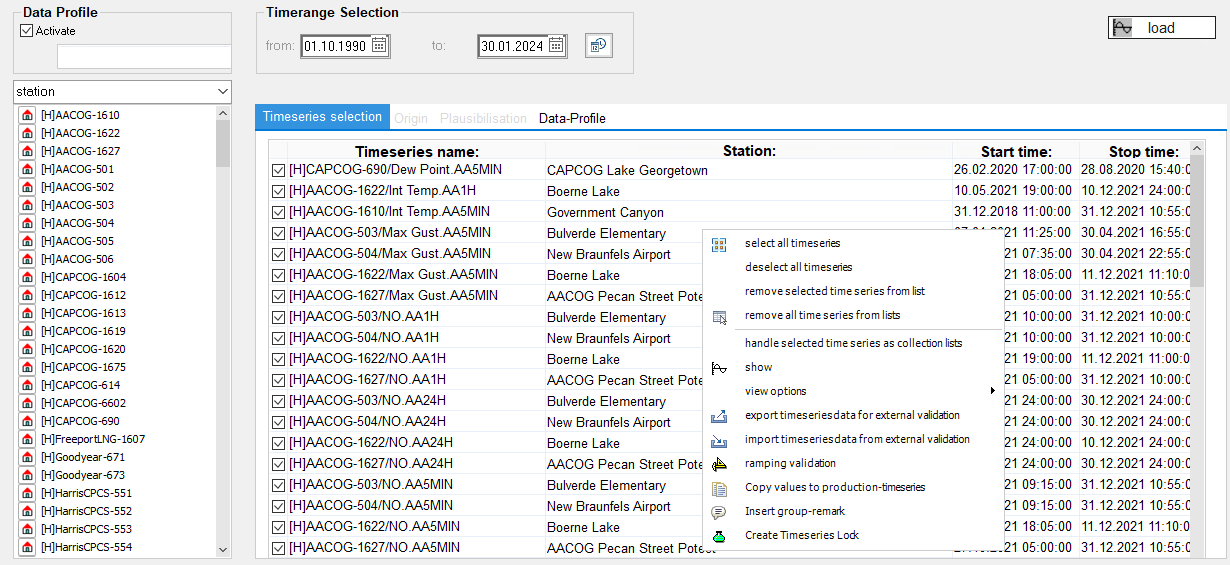Image resolution: width=1230 pixels, height=565 pixels.
Task: Sort by Timeseries name column header
Action: coord(417,151)
